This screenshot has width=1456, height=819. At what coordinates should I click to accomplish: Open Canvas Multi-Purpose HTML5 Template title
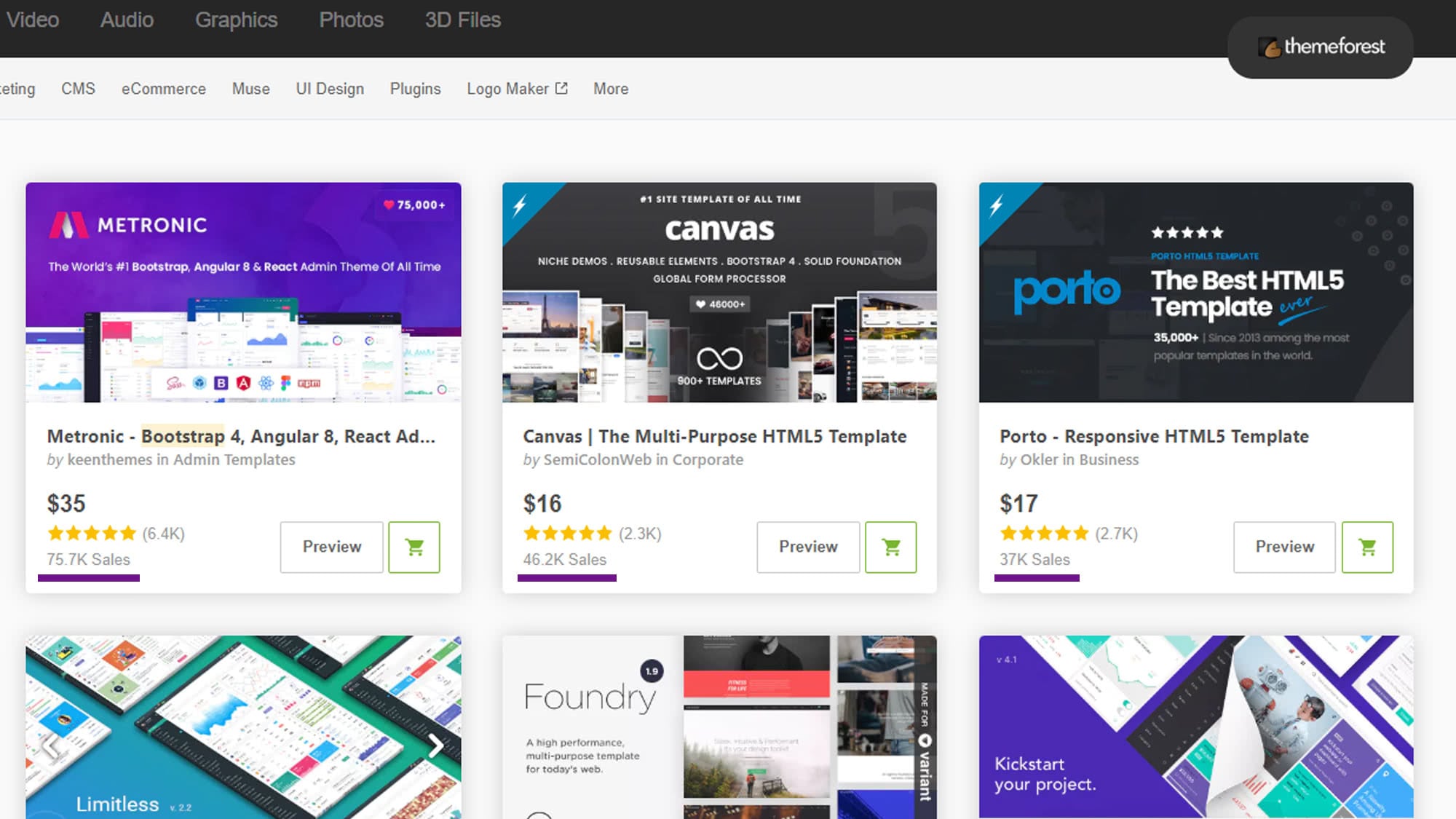[714, 436]
